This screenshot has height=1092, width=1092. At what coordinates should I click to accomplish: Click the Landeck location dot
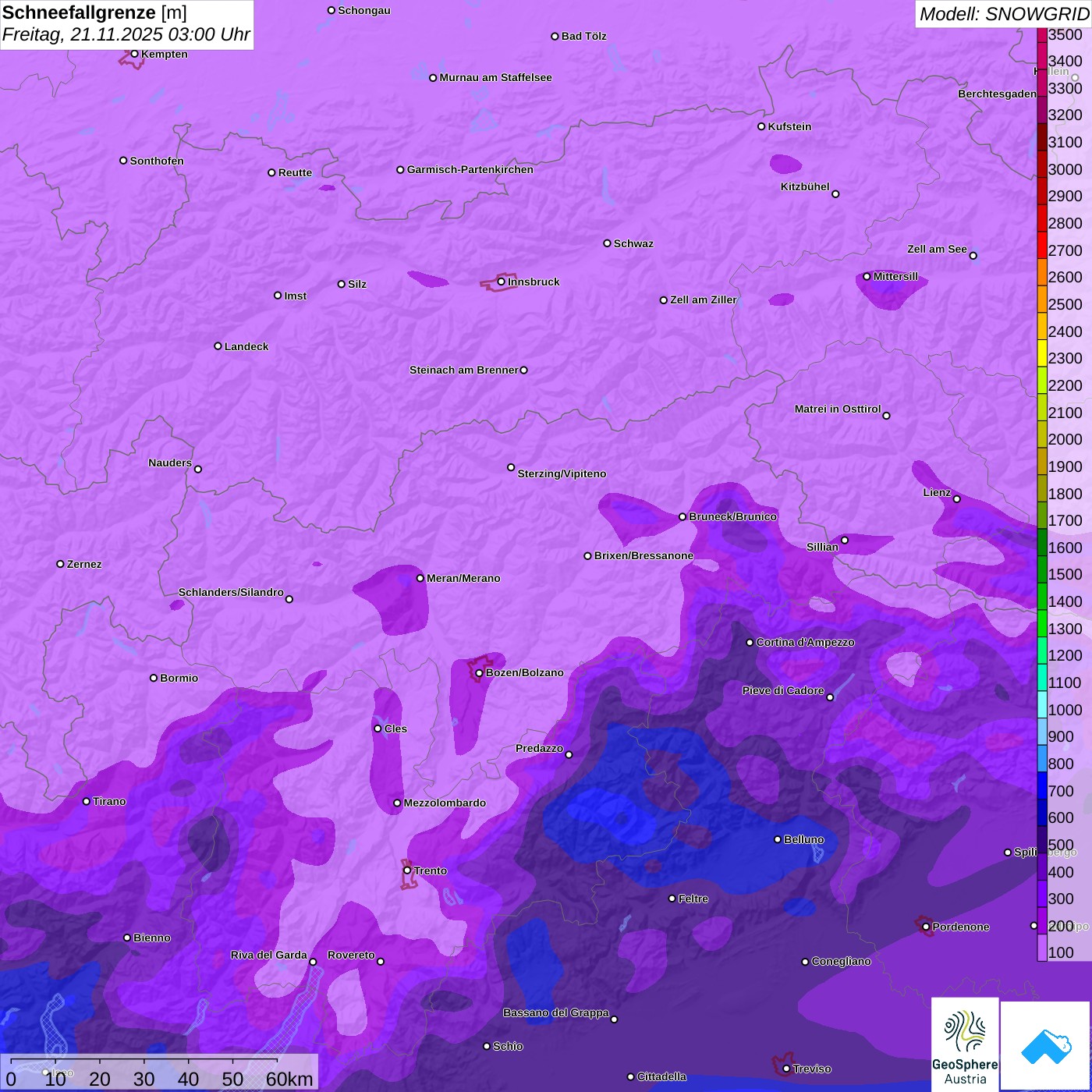click(x=218, y=346)
